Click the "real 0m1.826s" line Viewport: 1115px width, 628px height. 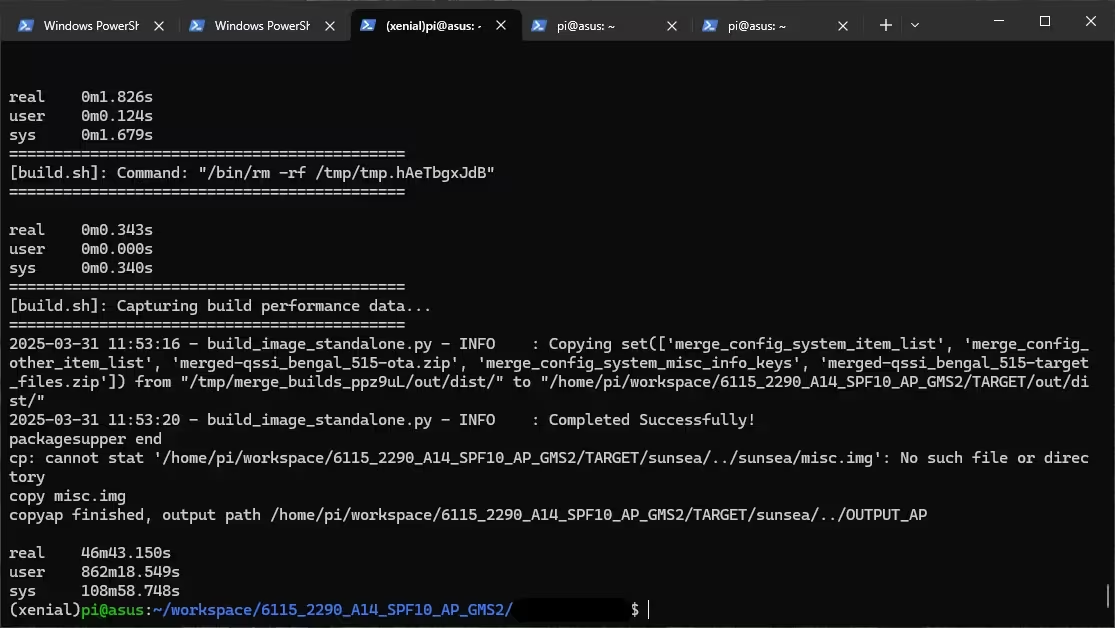pyautogui.click(x=80, y=97)
